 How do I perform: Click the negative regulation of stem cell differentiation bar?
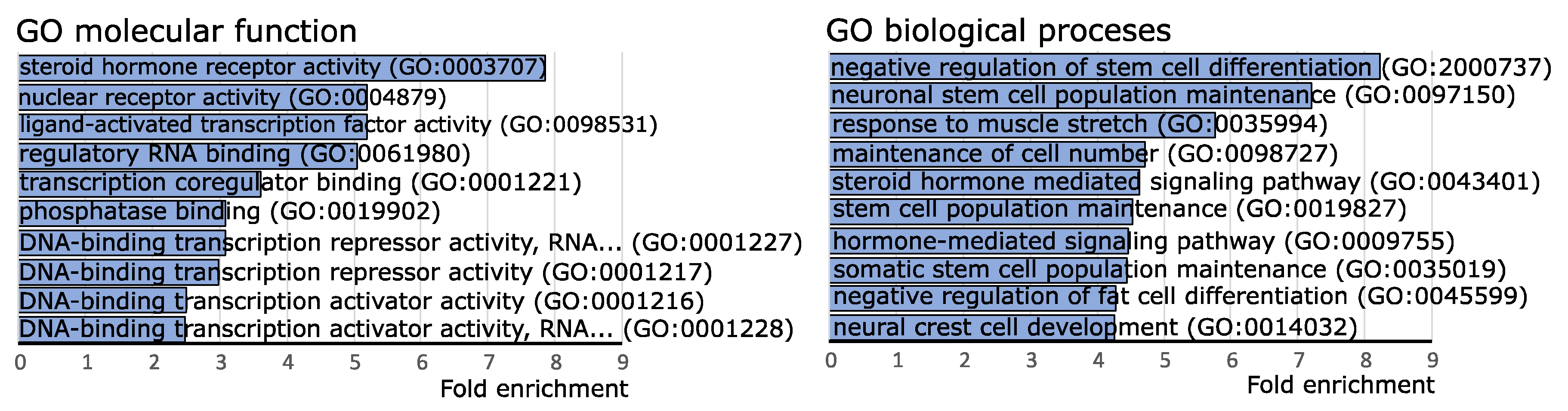coord(1104,67)
